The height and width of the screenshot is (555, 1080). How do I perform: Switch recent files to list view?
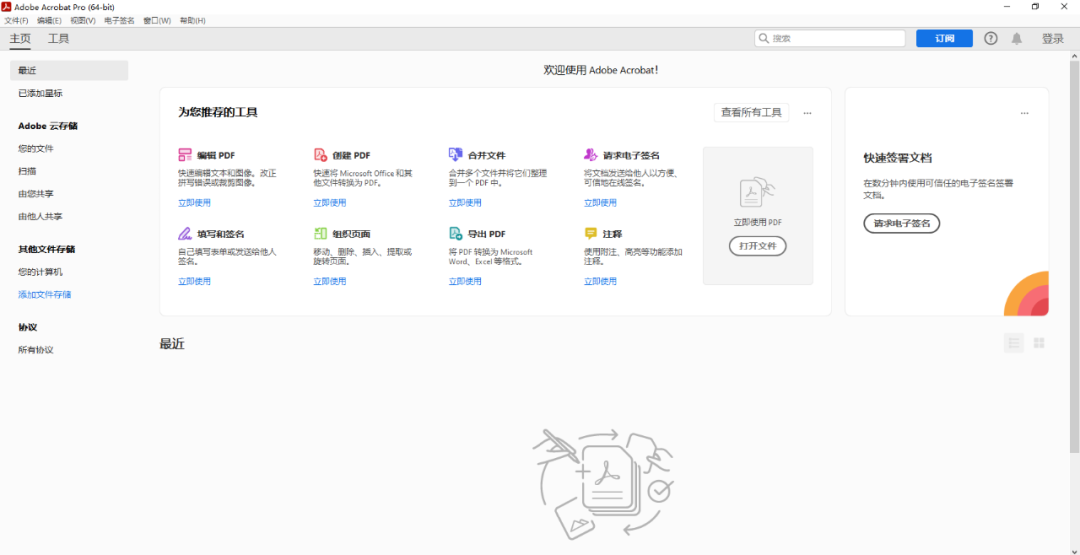point(1014,343)
